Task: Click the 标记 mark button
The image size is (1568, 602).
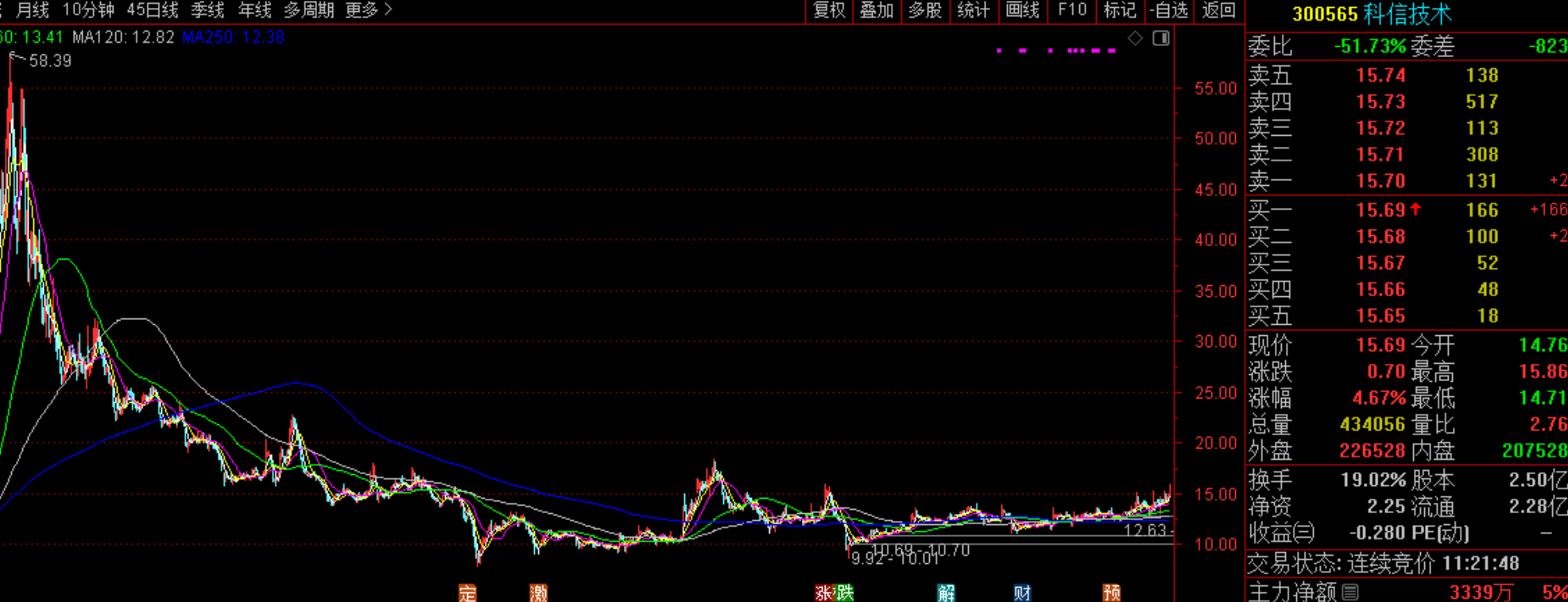Action: [x=1120, y=10]
